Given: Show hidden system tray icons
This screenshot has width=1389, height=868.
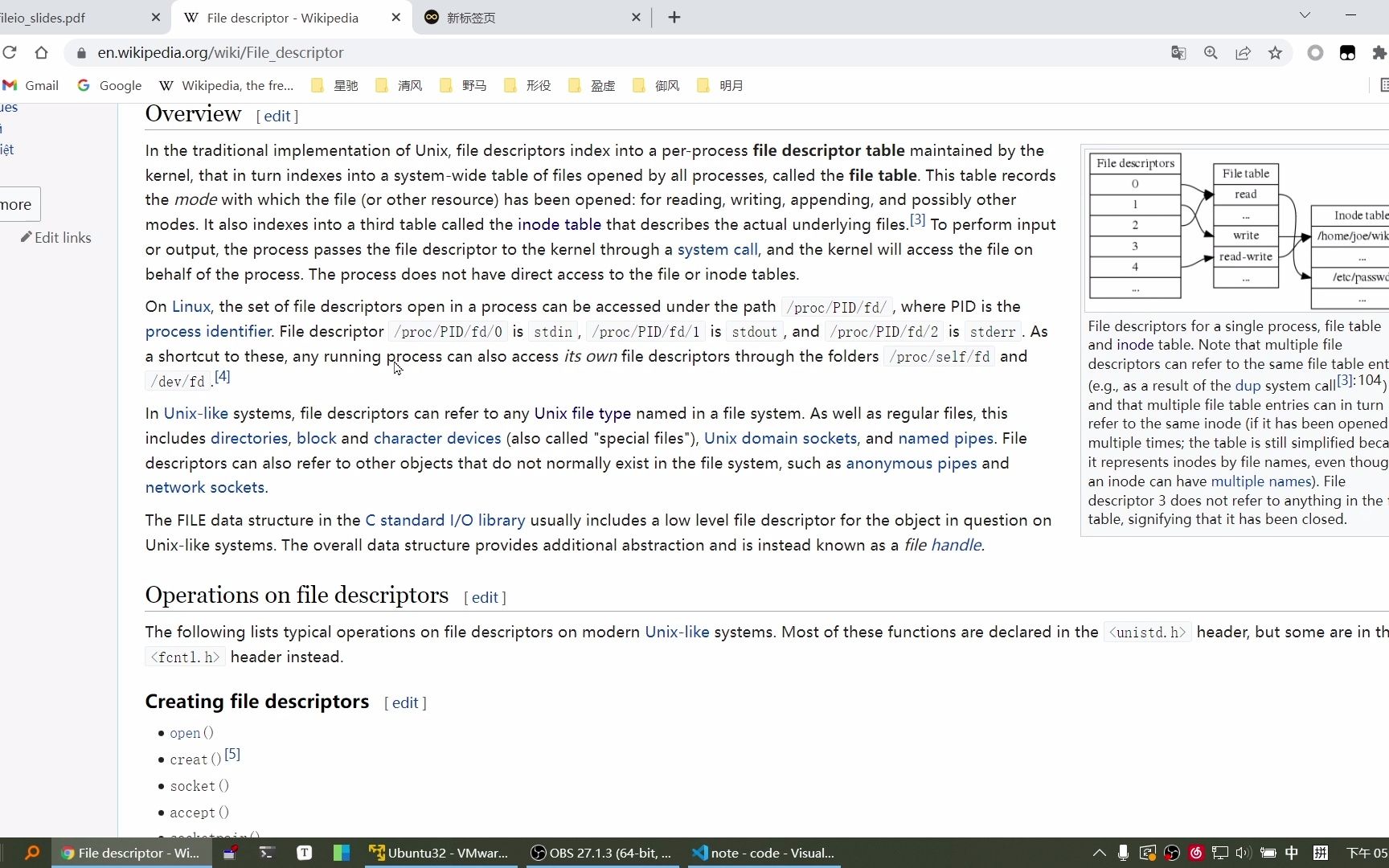Looking at the screenshot, I should [x=1099, y=853].
